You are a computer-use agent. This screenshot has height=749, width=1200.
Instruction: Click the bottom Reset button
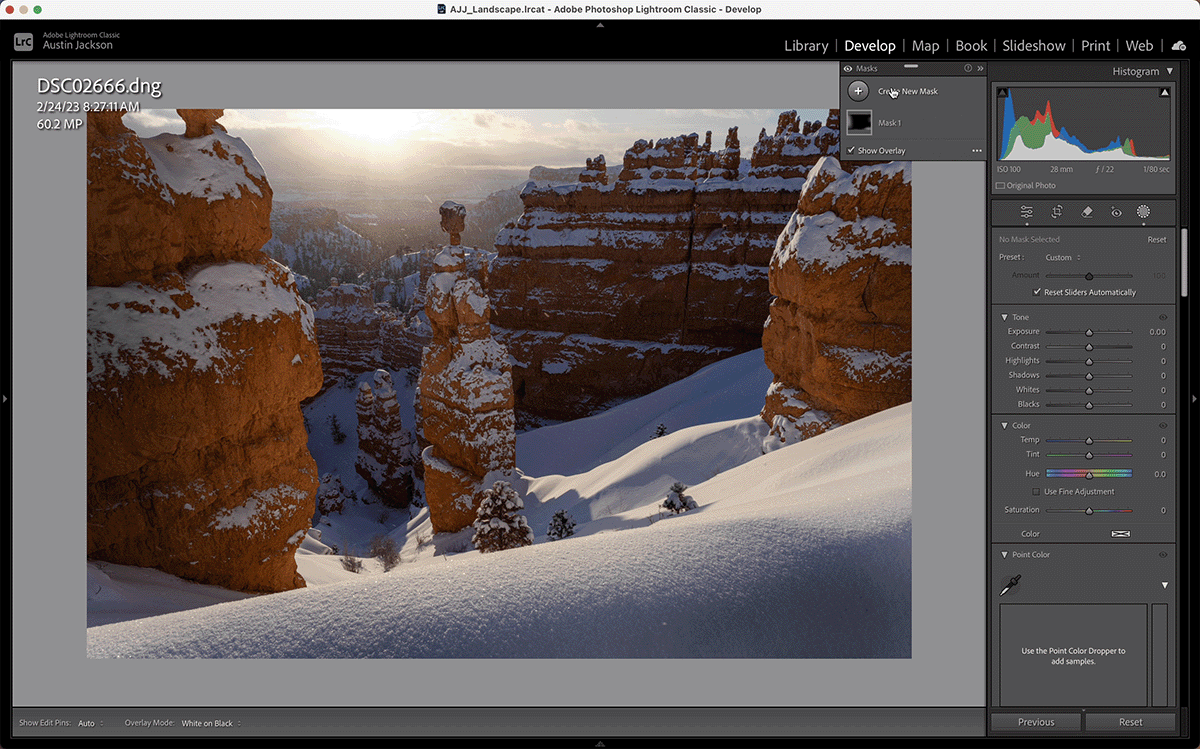[1130, 722]
